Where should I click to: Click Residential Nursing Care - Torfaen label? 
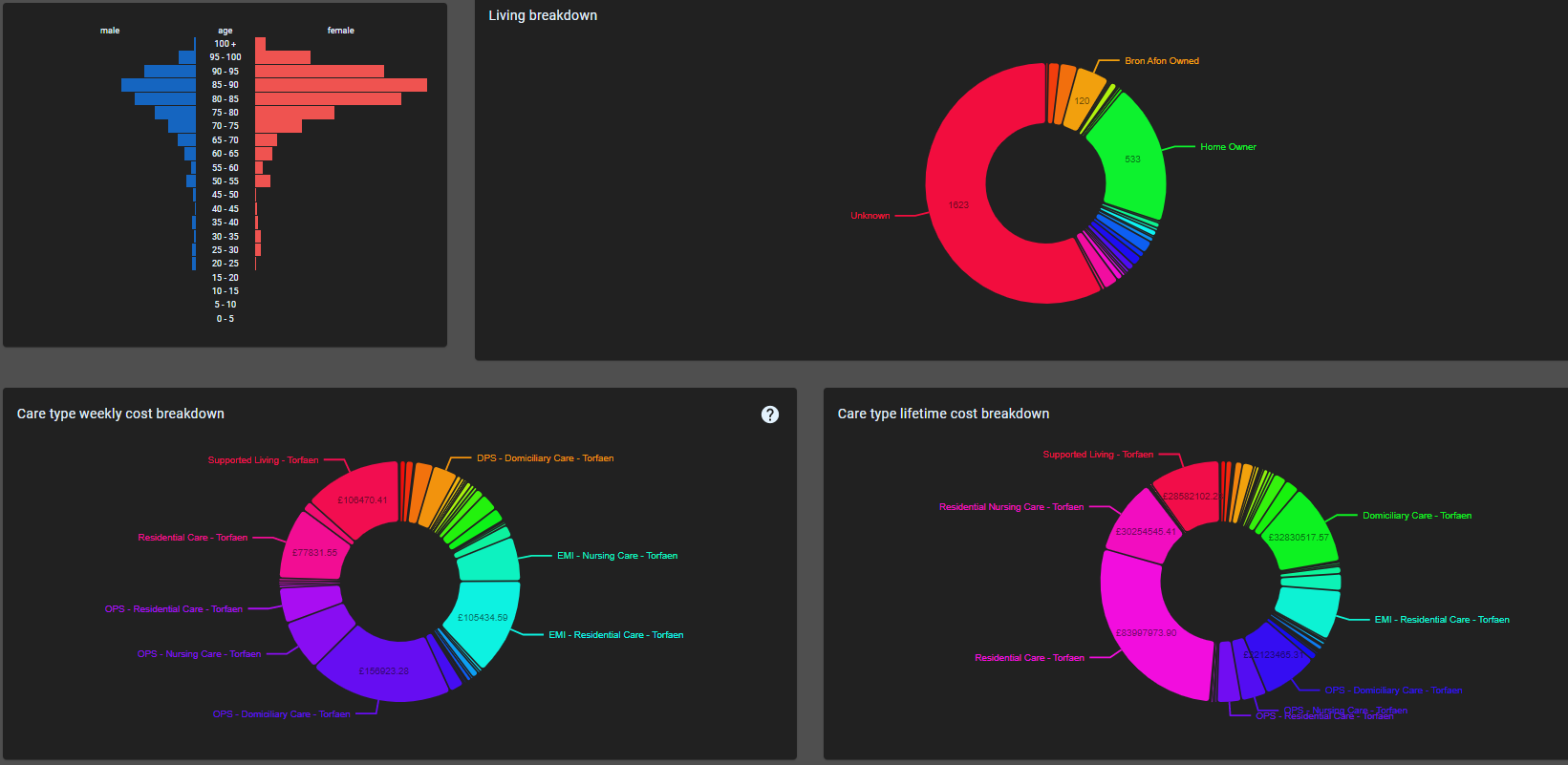1011,507
